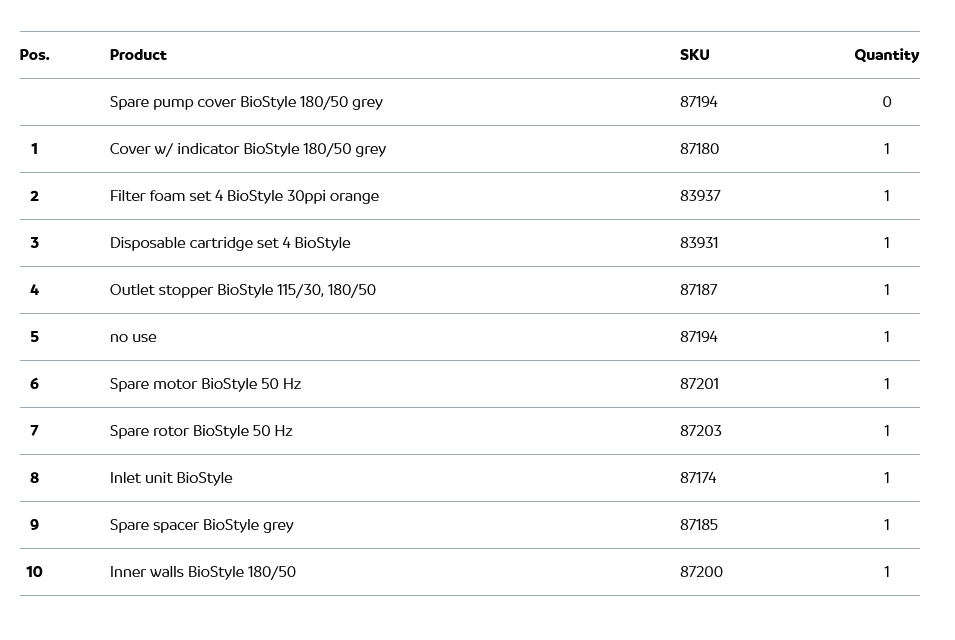Image resolution: width=955 pixels, height=640 pixels.
Task: Select Spare rotor BioStyle 50 Hz
Action: 201,431
